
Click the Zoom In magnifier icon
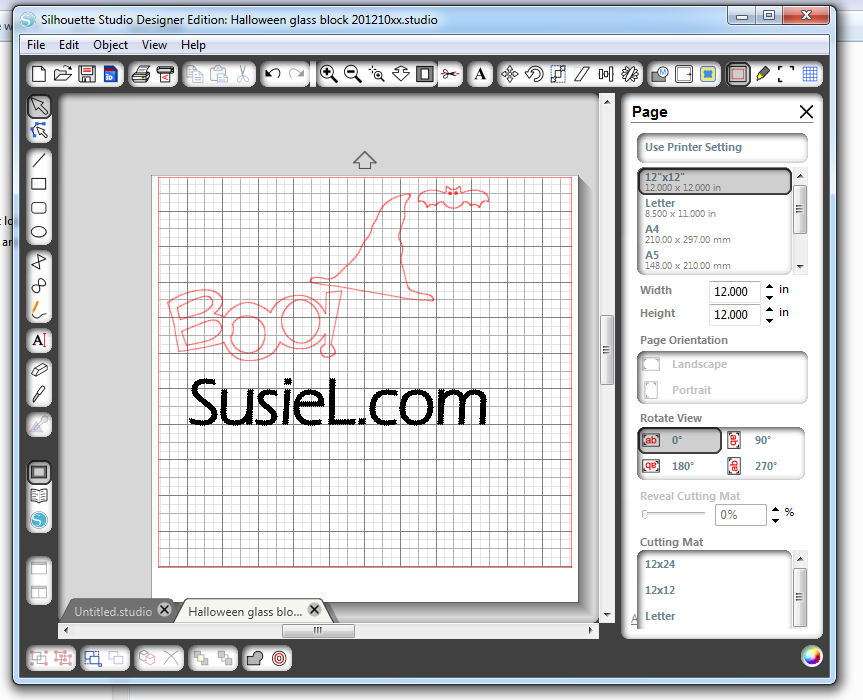click(x=328, y=74)
